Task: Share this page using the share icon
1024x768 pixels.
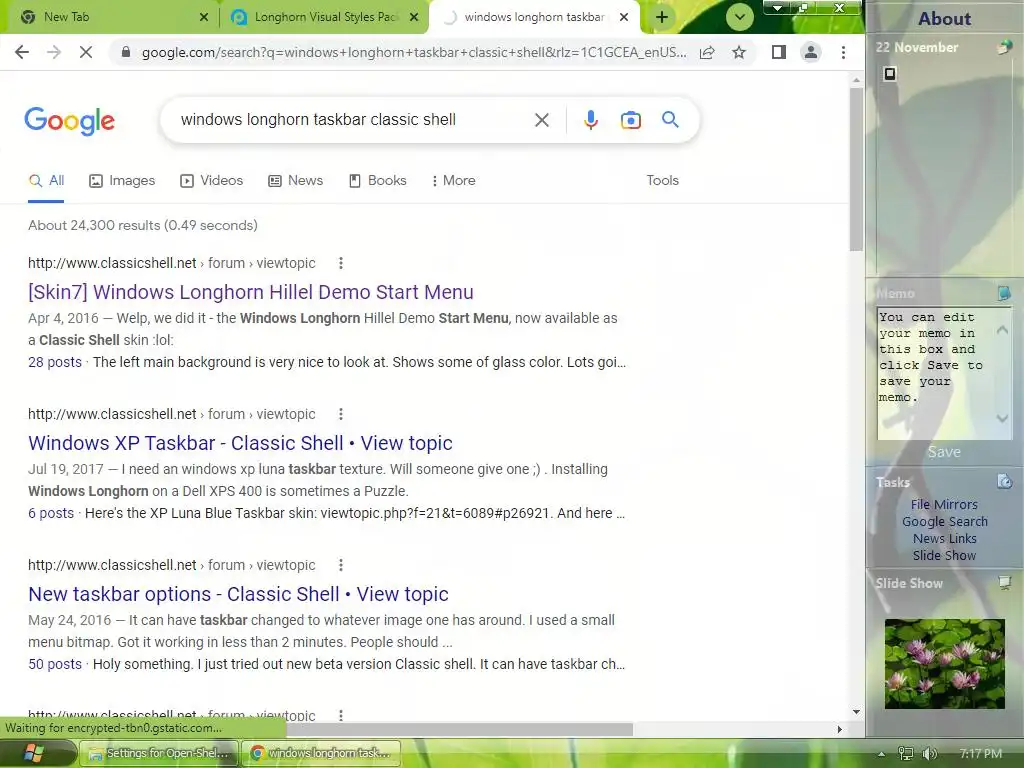Action: (707, 52)
